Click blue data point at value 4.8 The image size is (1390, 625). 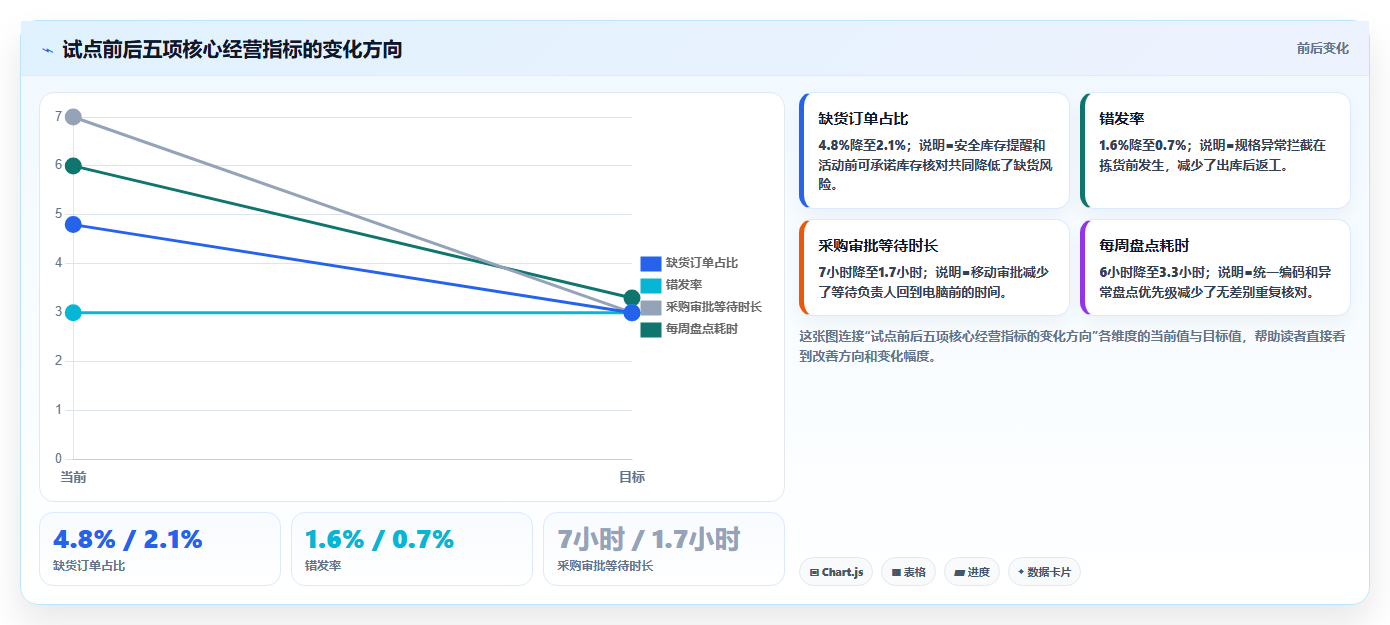tap(73, 224)
